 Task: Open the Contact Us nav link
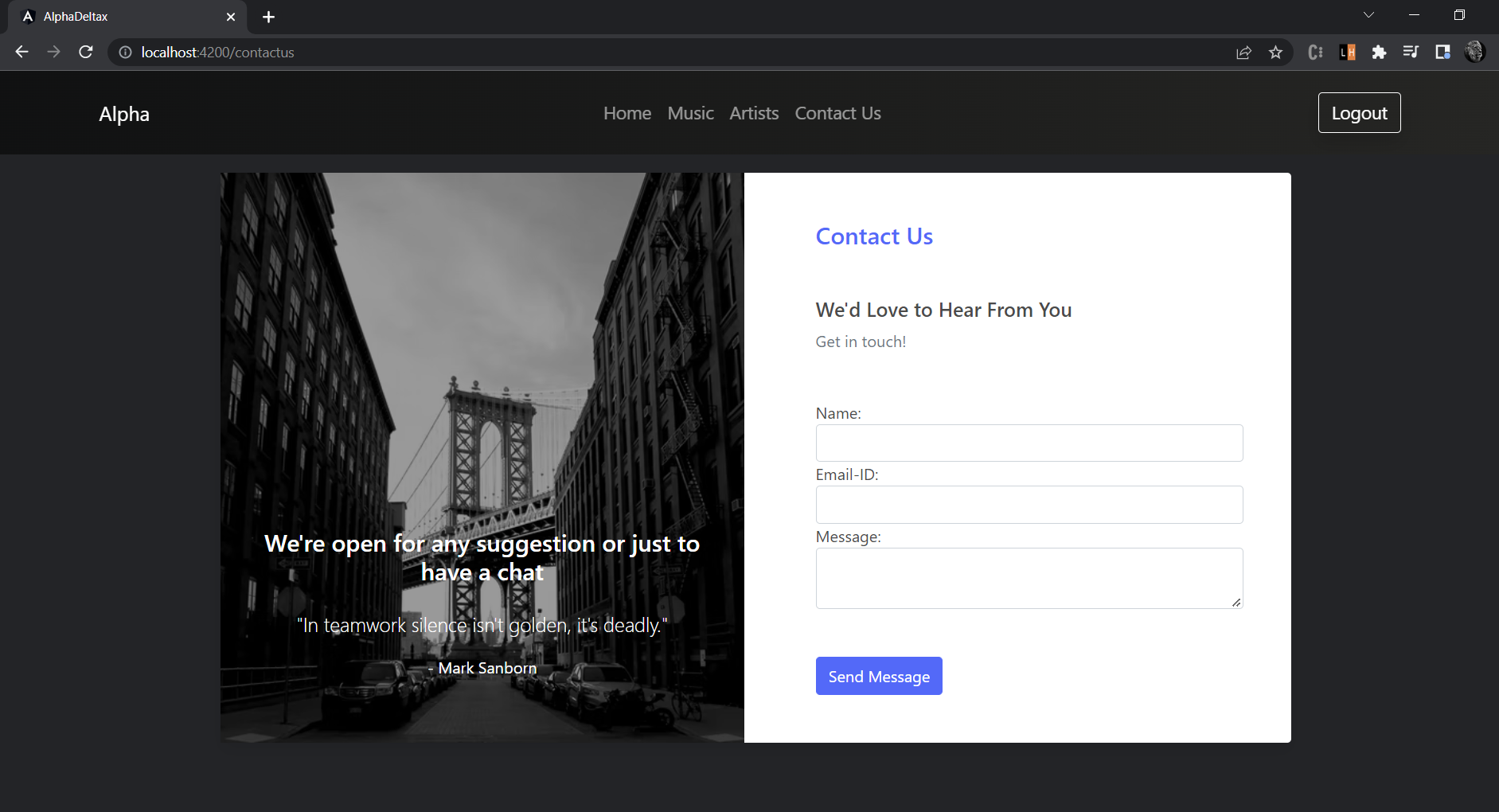[x=837, y=113]
